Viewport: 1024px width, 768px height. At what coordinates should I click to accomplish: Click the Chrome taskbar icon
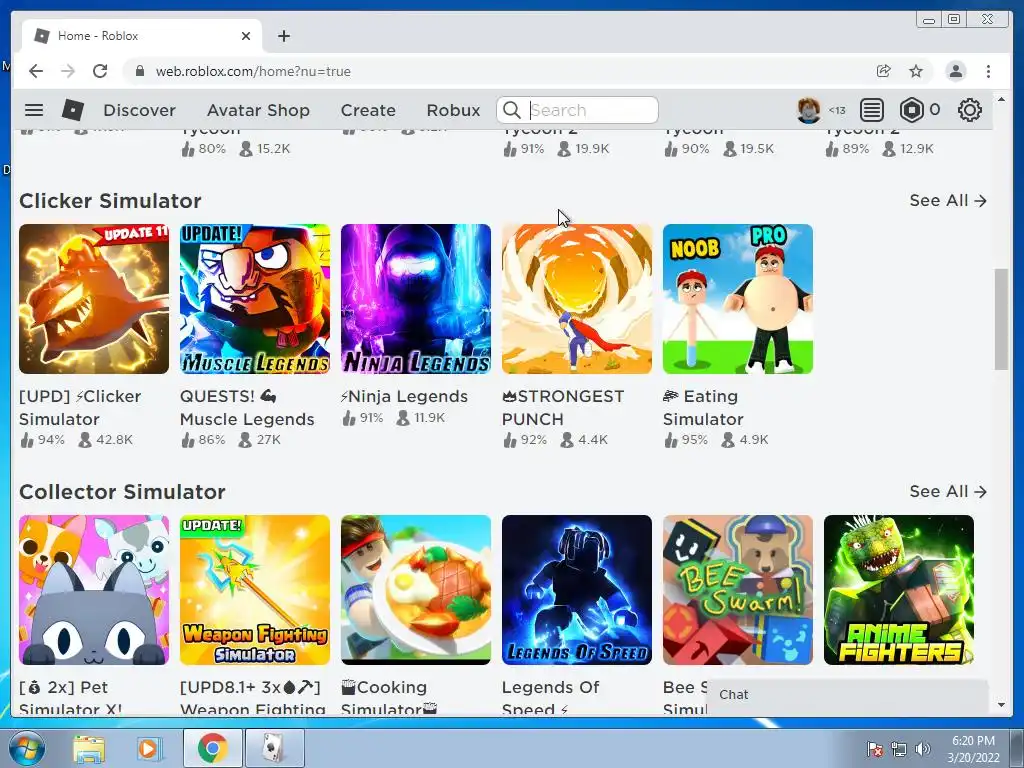click(x=212, y=748)
